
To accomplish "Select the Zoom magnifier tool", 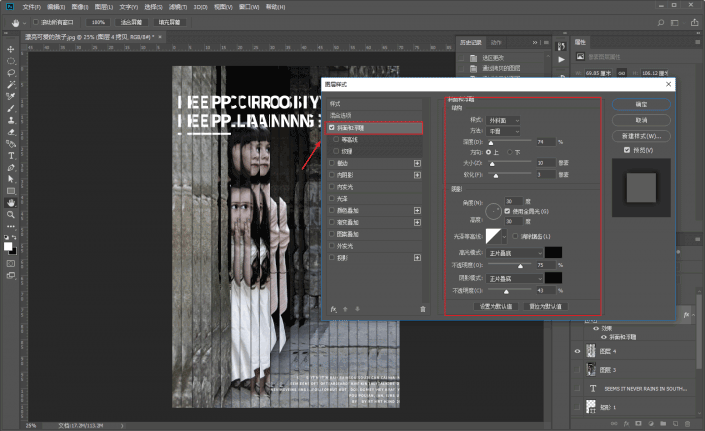I will click(x=11, y=215).
